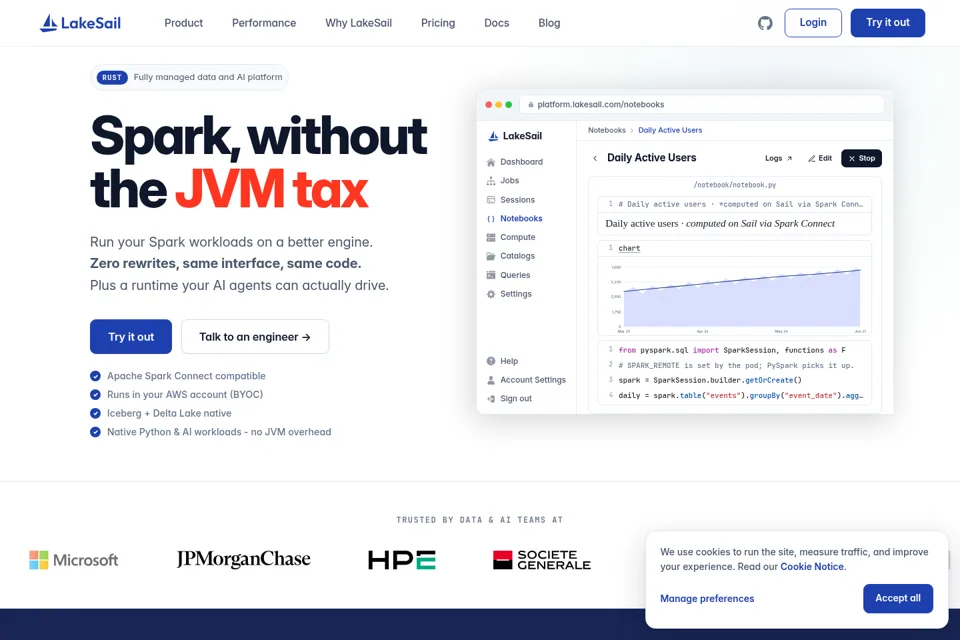960x640 pixels.
Task: Click the Microsoft logo
Action: pyautogui.click(x=73, y=560)
